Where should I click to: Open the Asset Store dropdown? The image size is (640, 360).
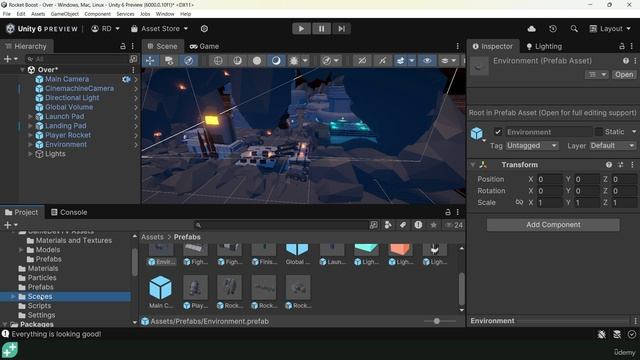[x=159, y=29]
